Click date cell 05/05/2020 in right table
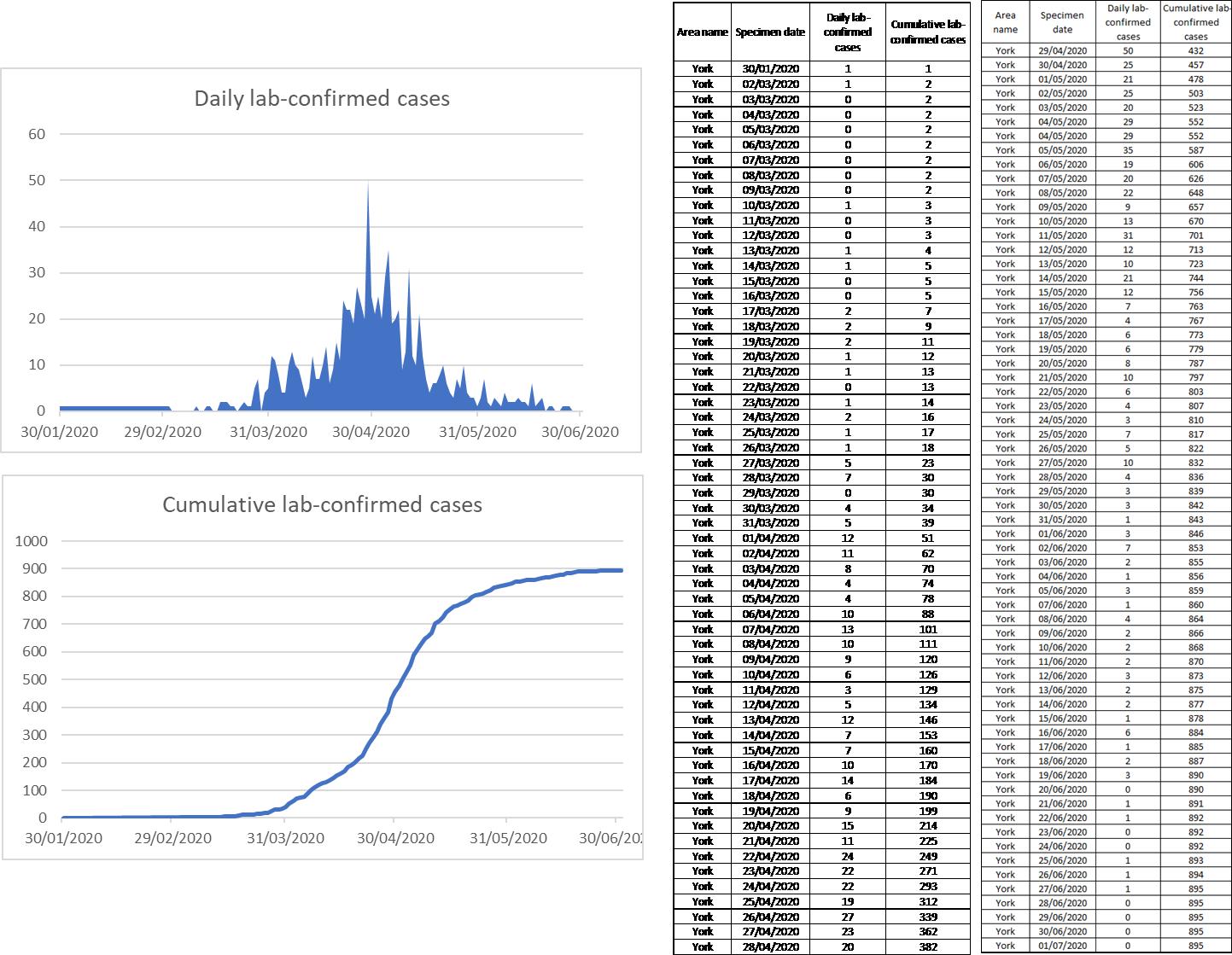 click(1062, 150)
